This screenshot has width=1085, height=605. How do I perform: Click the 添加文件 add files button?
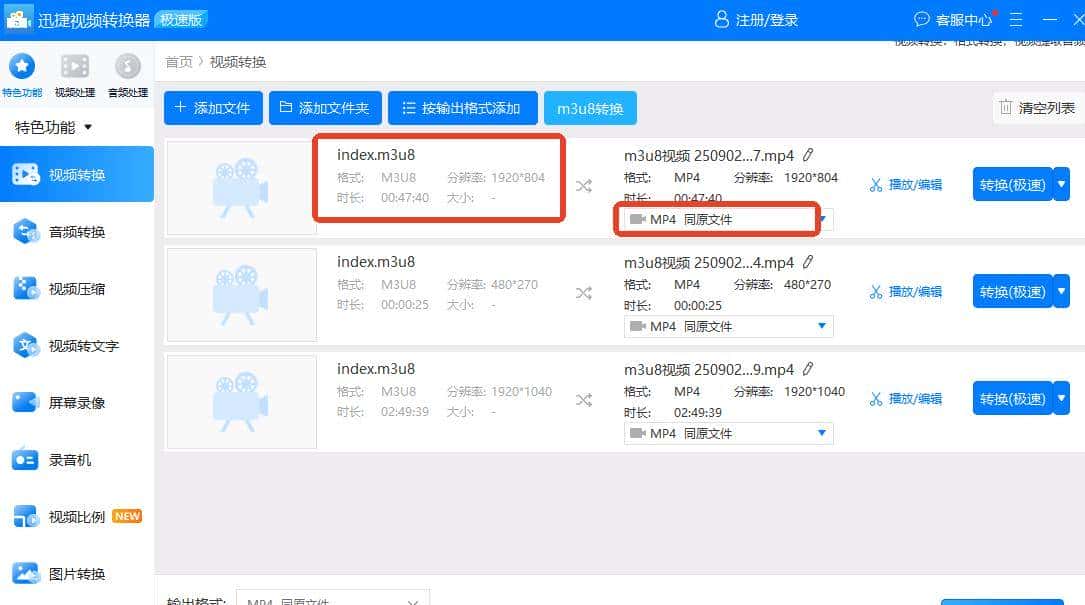213,107
